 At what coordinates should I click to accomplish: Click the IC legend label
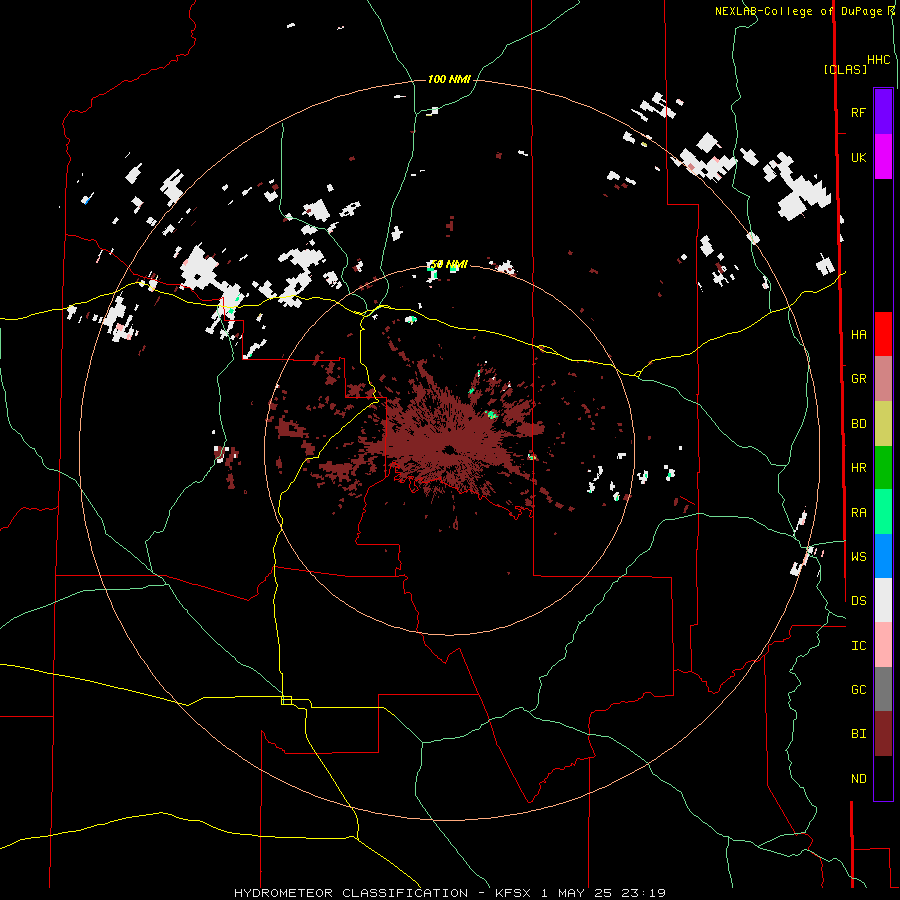click(858, 646)
